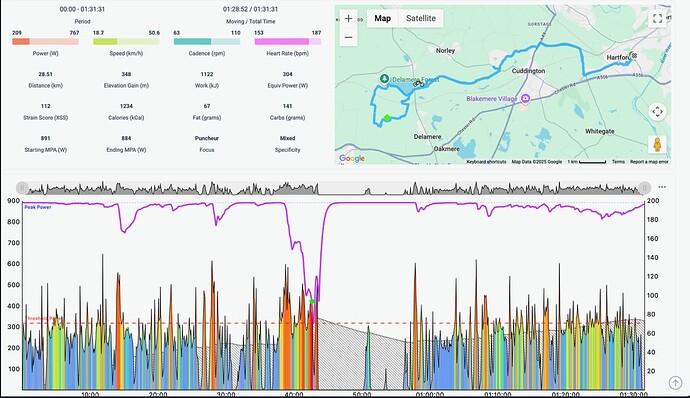Viewport: 690px width, 398px height.
Task: Switch map to Satellite view
Action: tap(421, 18)
